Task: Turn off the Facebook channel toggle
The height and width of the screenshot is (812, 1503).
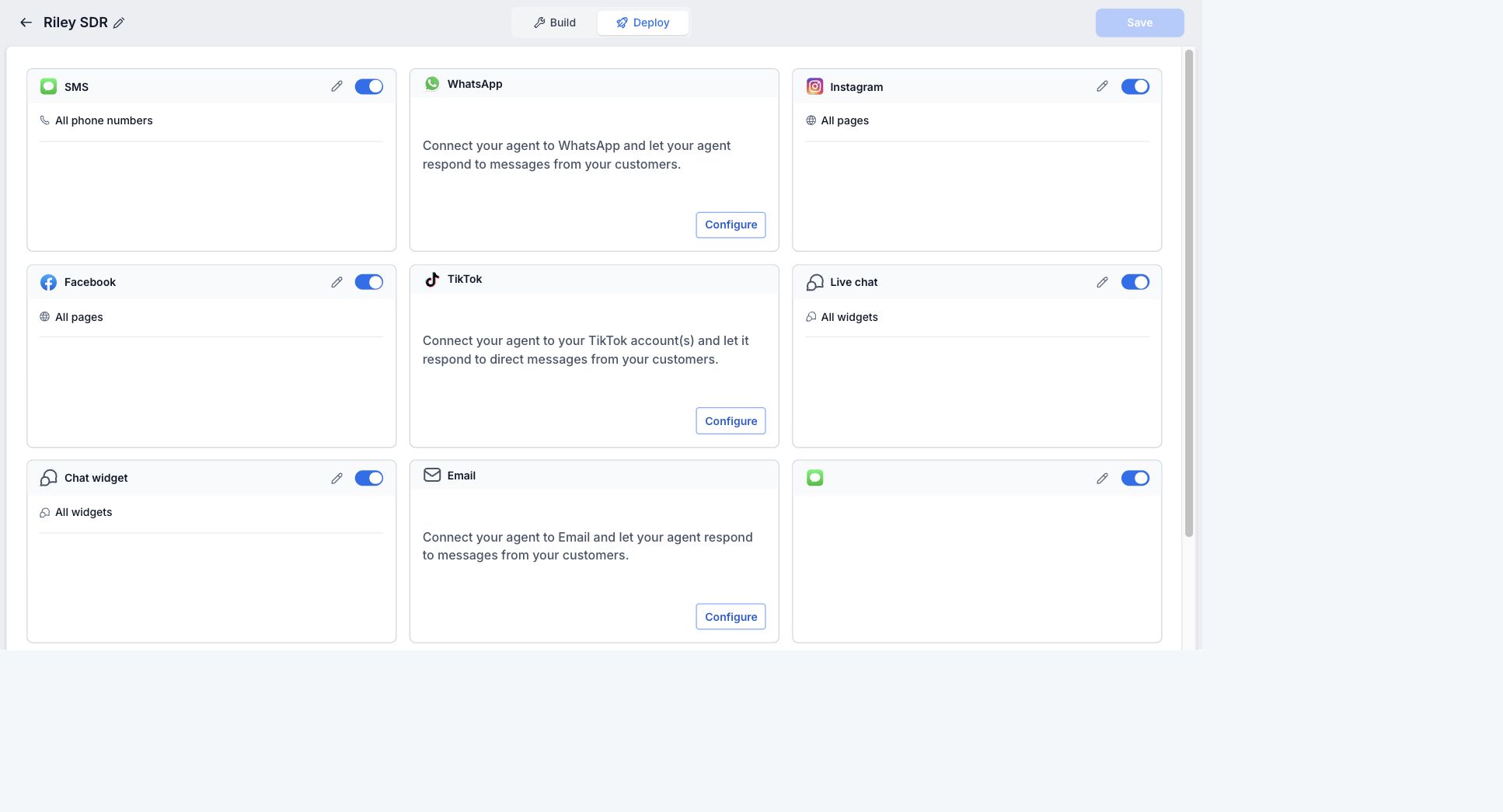Action: coord(369,282)
